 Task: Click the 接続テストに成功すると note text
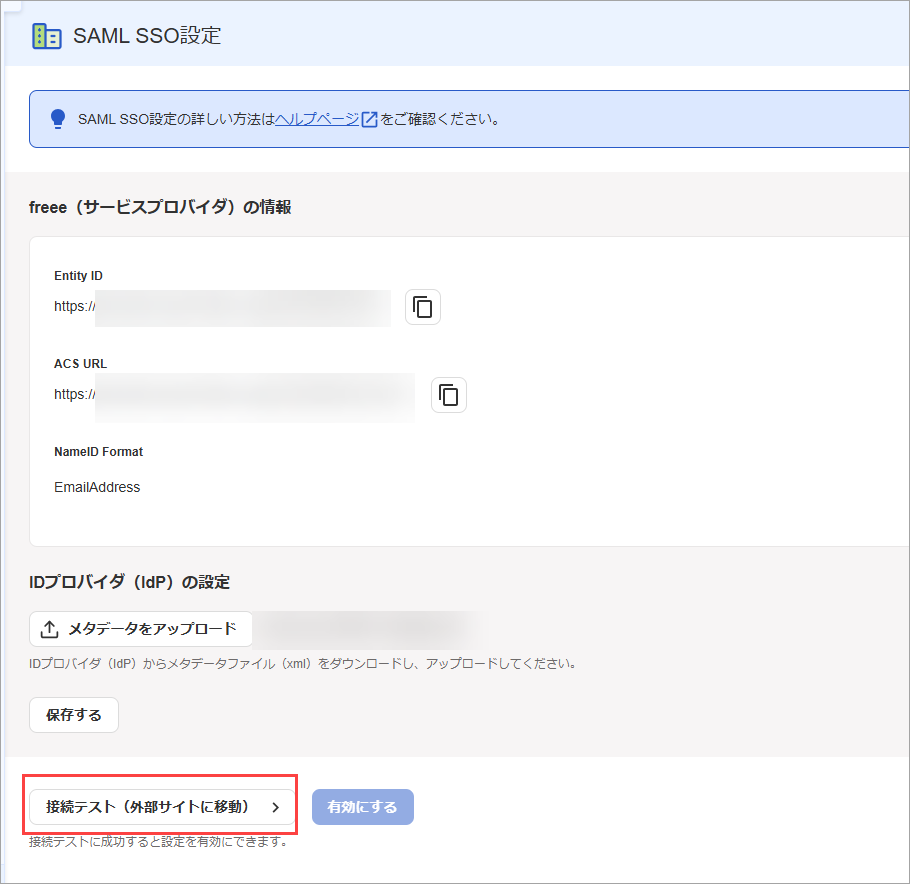[x=159, y=842]
